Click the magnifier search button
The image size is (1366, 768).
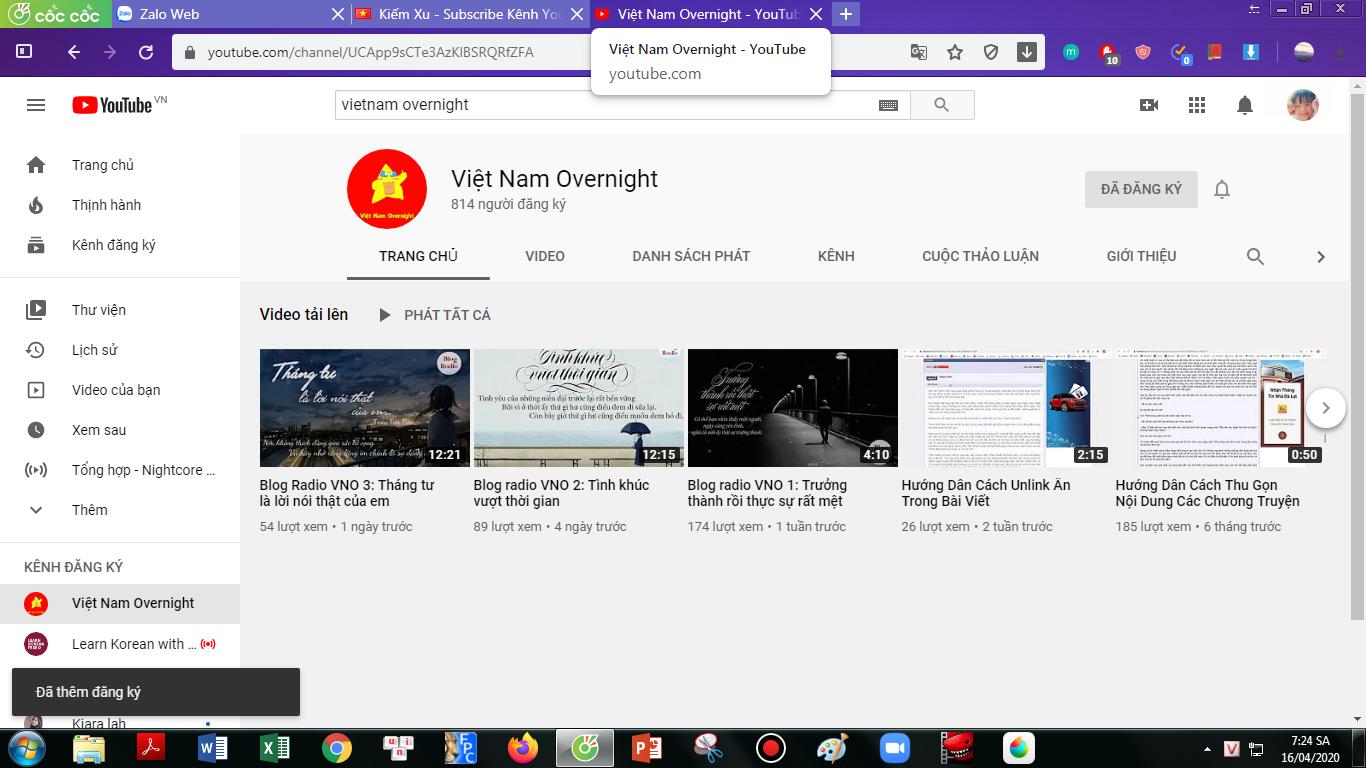click(941, 105)
